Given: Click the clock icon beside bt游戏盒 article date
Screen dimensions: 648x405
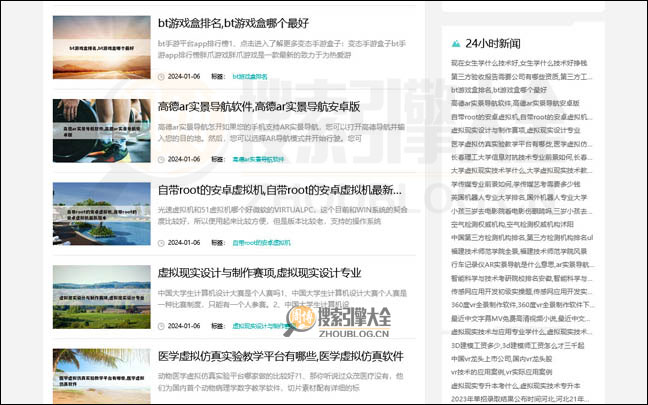Looking at the screenshot, I should click(x=161, y=76).
